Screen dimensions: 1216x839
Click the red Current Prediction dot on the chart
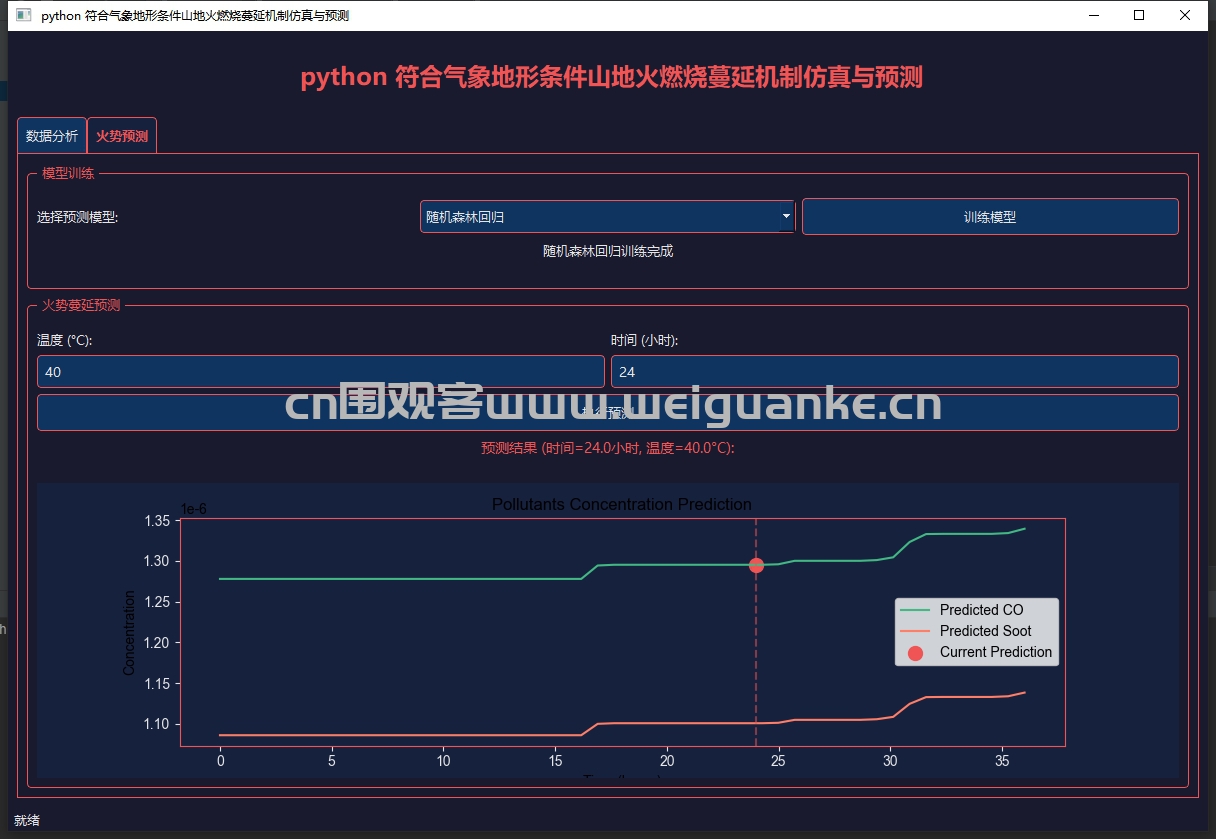(756, 565)
